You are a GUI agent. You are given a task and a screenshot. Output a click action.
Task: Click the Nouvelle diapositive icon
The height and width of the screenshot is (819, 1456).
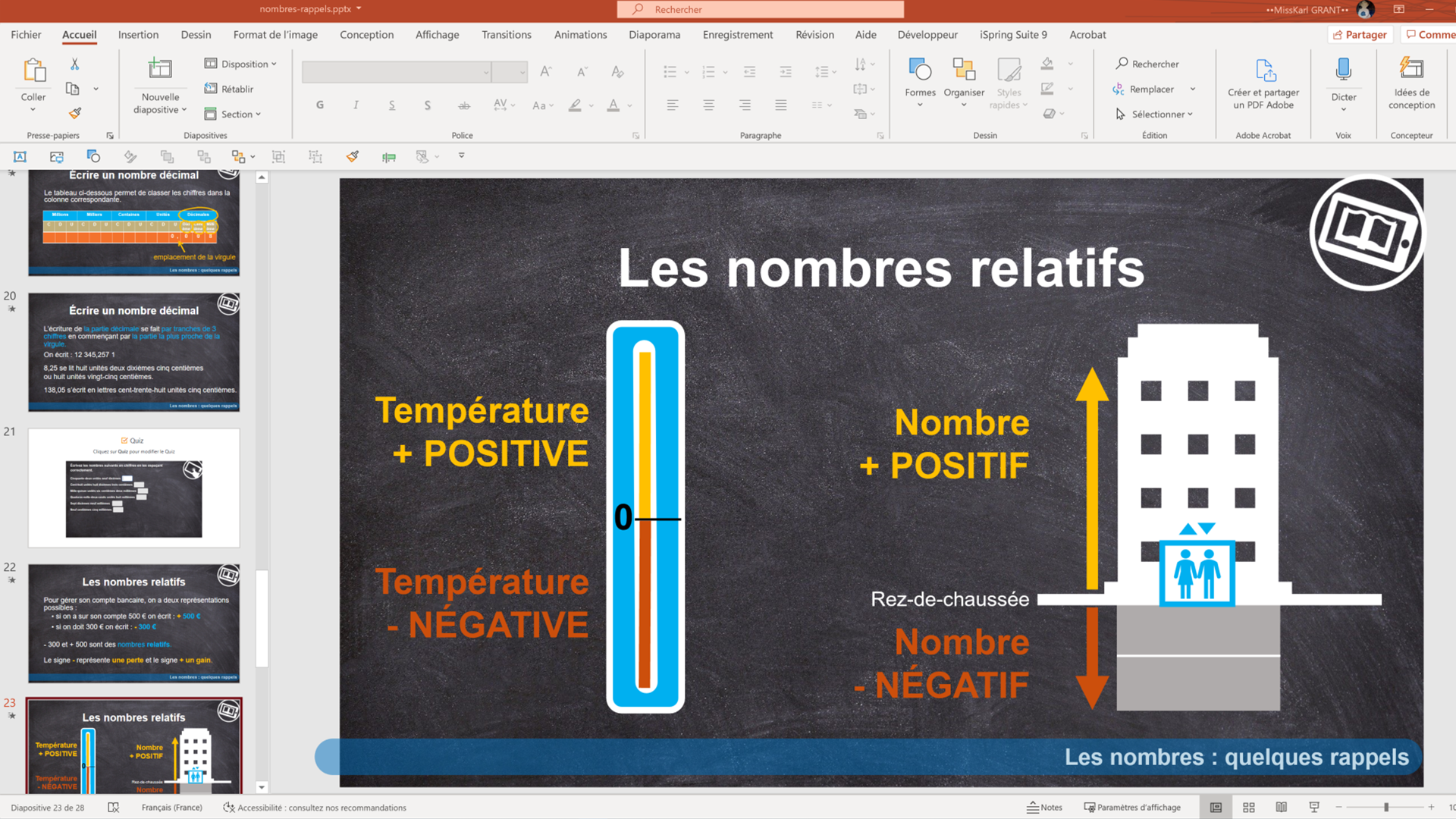pos(160,70)
